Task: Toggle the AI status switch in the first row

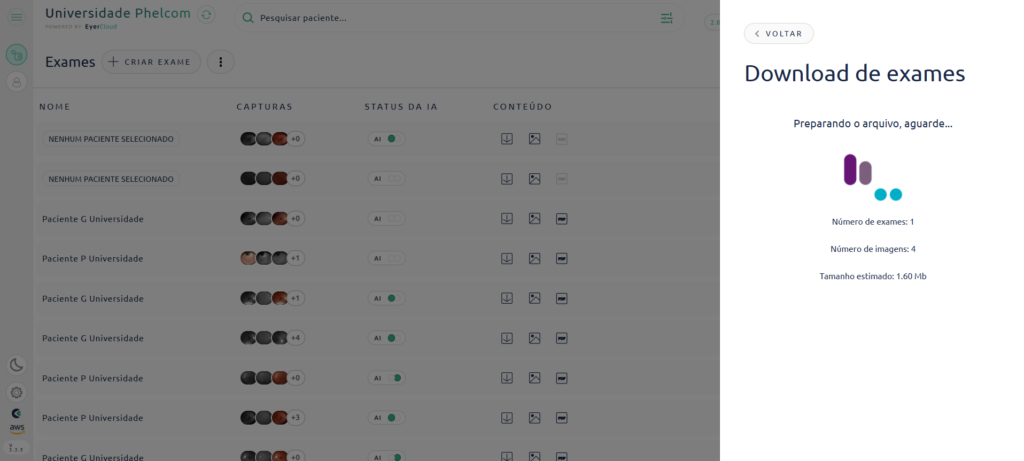Action: tap(386, 139)
